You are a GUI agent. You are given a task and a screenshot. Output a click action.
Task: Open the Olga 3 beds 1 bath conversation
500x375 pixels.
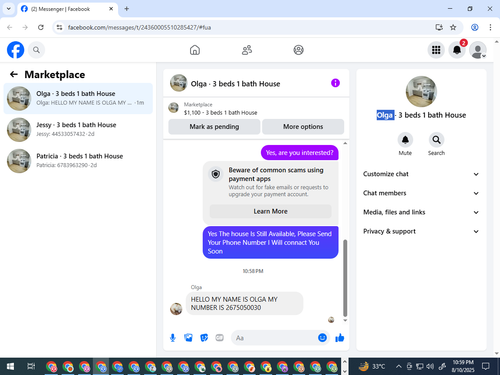pyautogui.click(x=78, y=98)
